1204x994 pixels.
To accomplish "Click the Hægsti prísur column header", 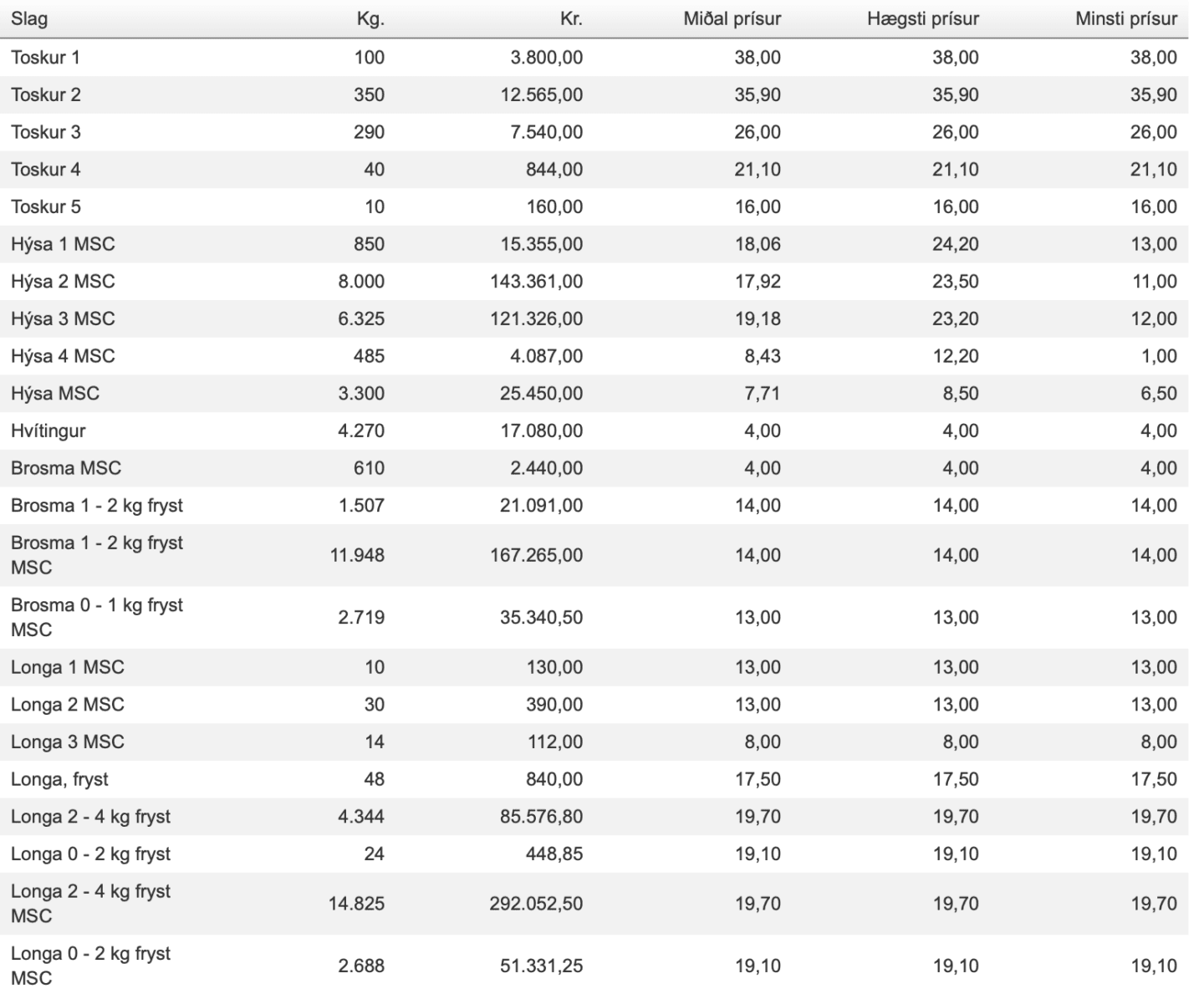I will tap(923, 18).
